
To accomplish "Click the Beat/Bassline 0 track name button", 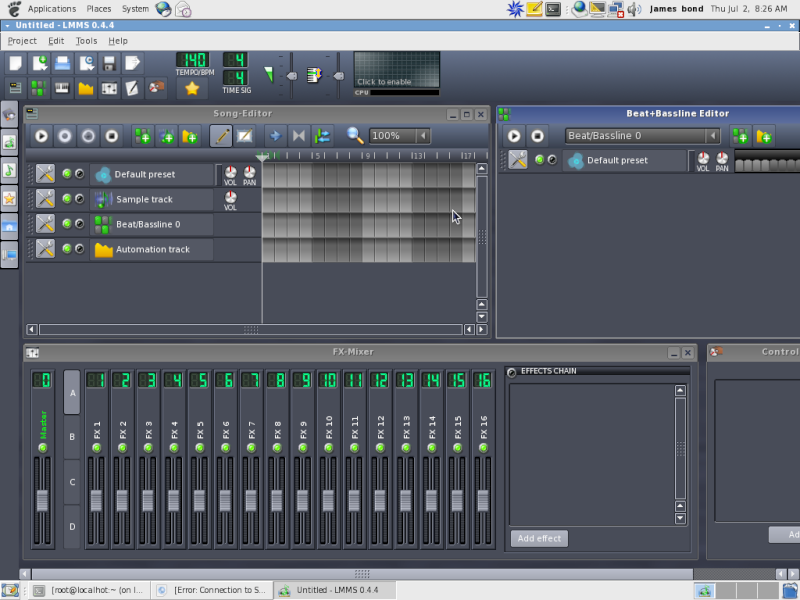I will click(152, 224).
